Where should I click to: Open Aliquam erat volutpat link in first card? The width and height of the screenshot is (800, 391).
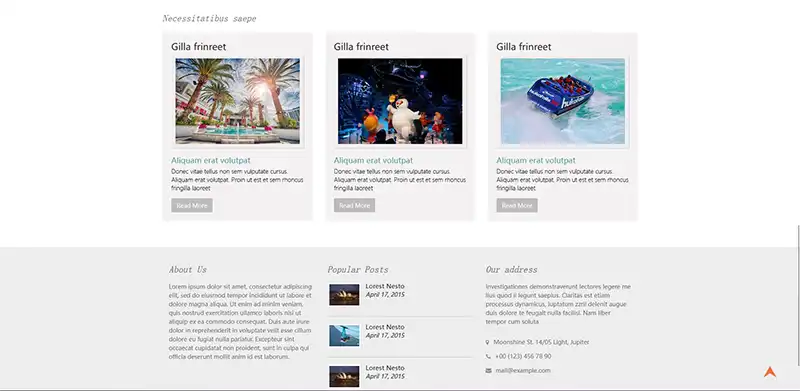click(211, 160)
